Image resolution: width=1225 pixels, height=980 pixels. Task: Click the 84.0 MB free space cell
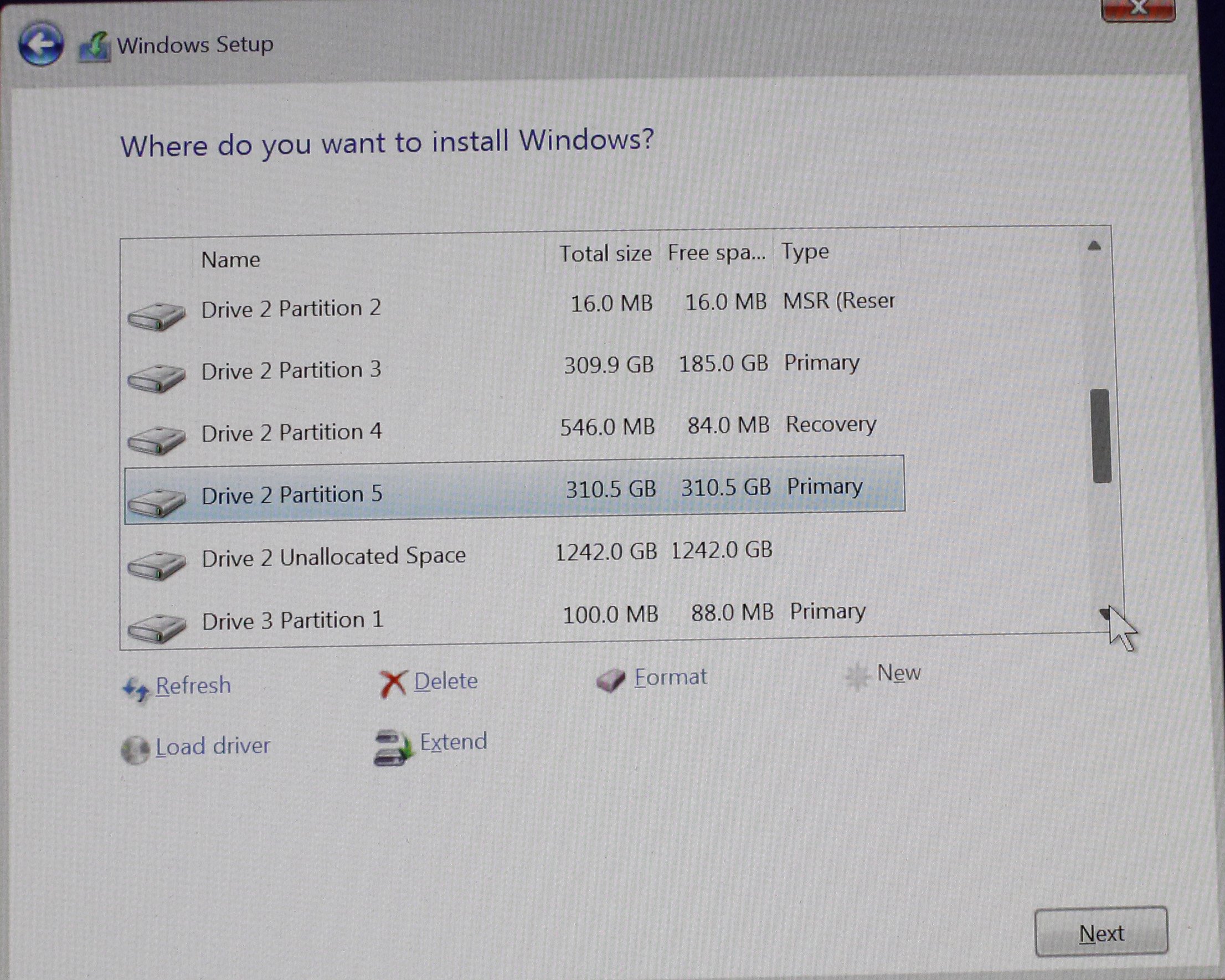click(x=728, y=425)
